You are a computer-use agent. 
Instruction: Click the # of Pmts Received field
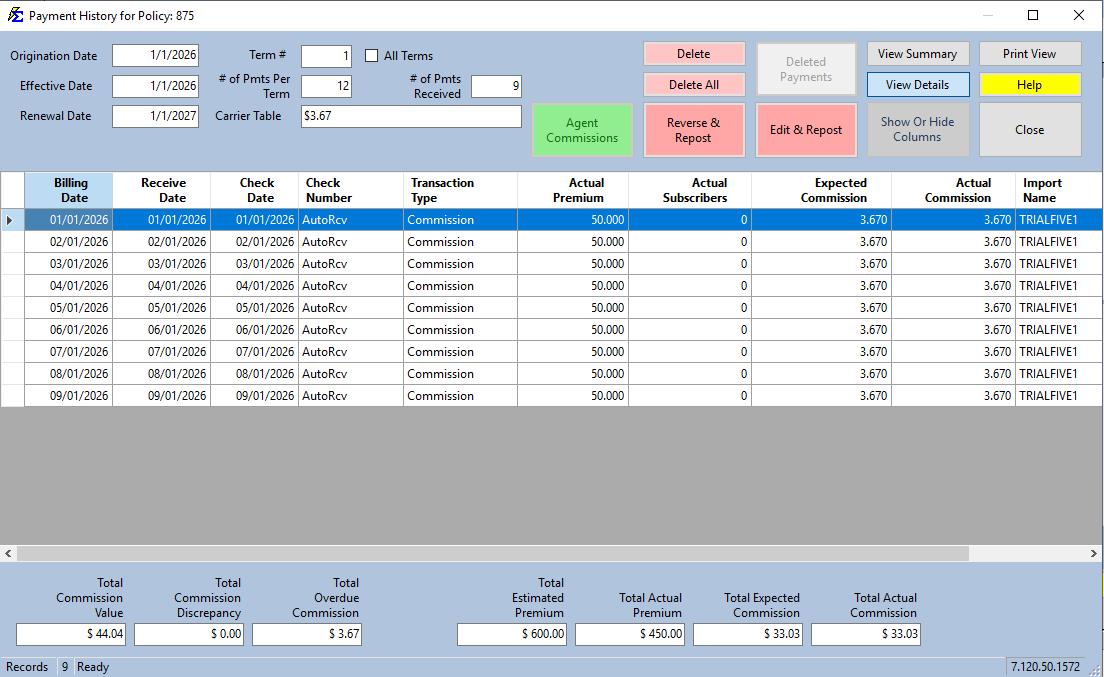pos(496,86)
